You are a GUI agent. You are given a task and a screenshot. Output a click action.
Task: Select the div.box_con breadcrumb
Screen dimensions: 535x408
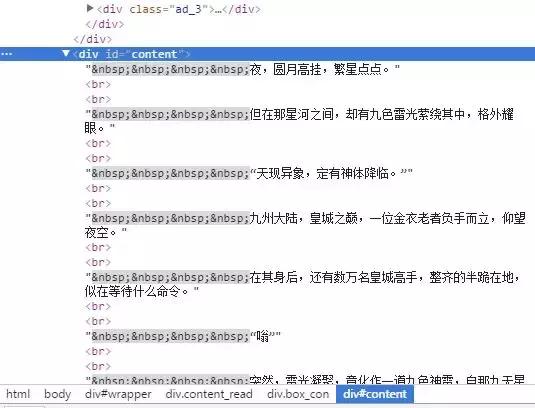click(298, 394)
